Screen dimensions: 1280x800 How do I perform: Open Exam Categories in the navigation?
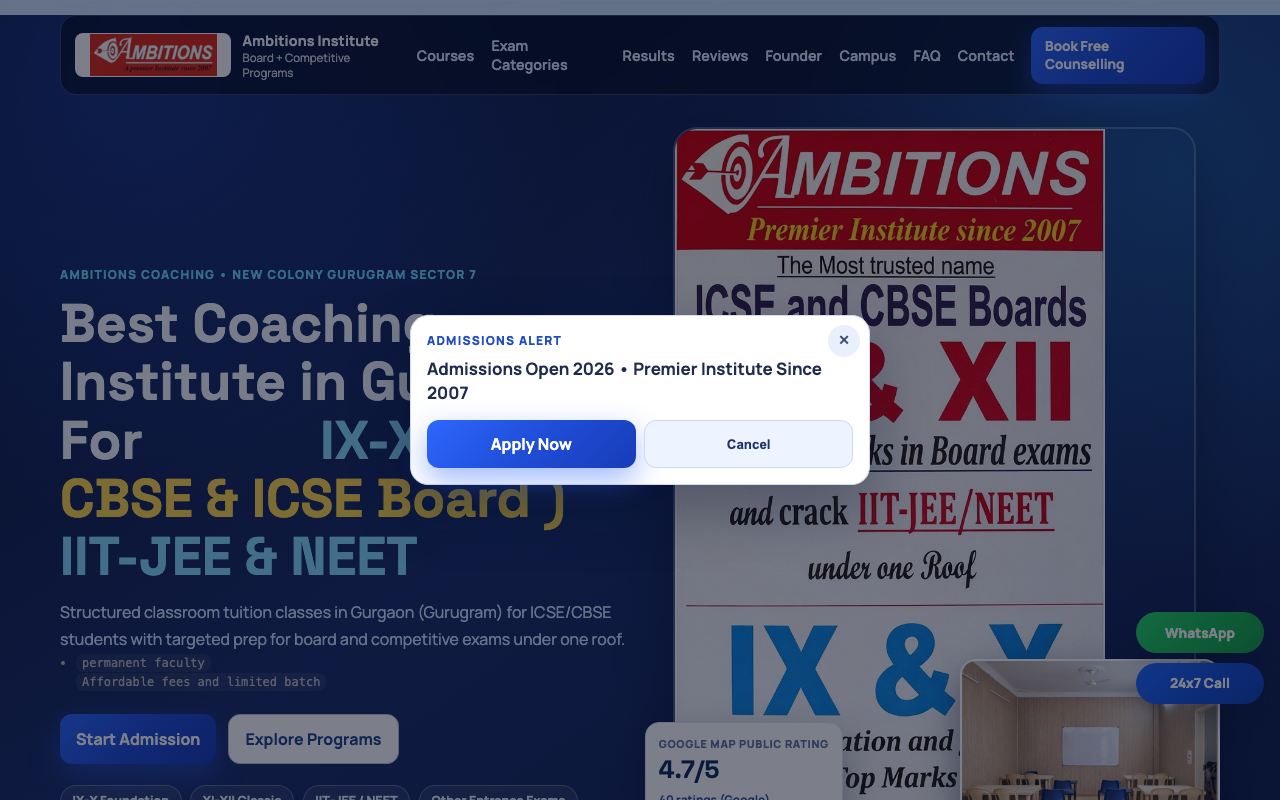529,56
